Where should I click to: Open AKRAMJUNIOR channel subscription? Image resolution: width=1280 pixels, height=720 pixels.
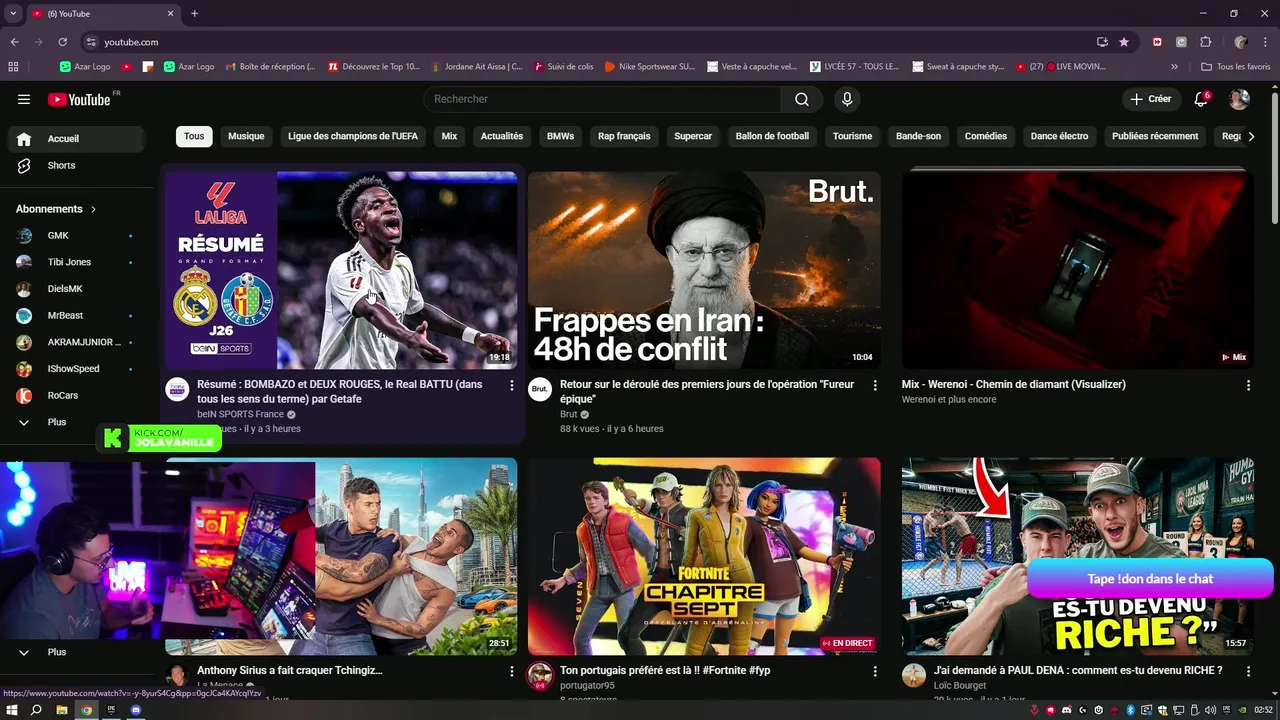[76, 342]
